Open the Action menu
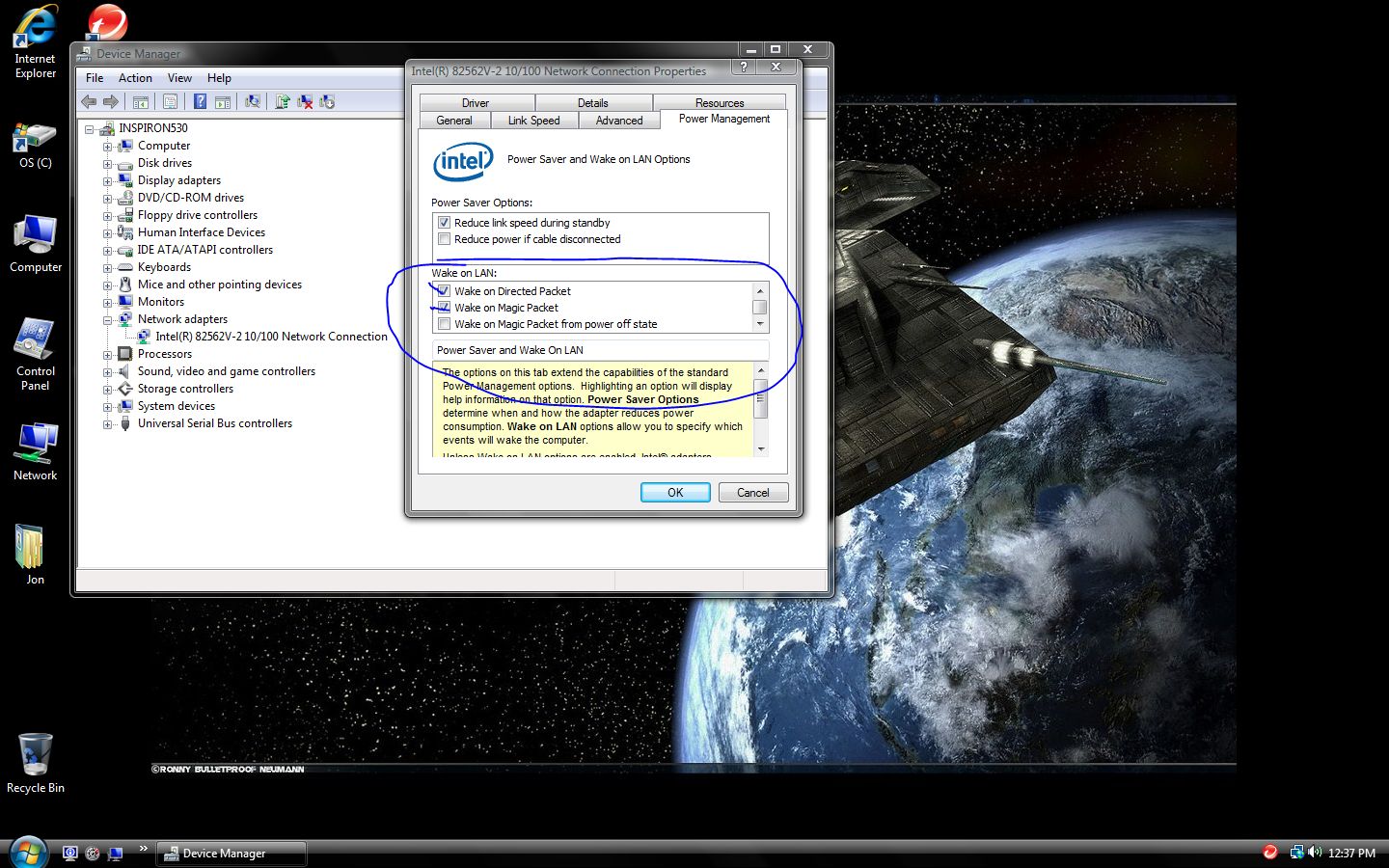The height and width of the screenshot is (868, 1389). pos(135,78)
